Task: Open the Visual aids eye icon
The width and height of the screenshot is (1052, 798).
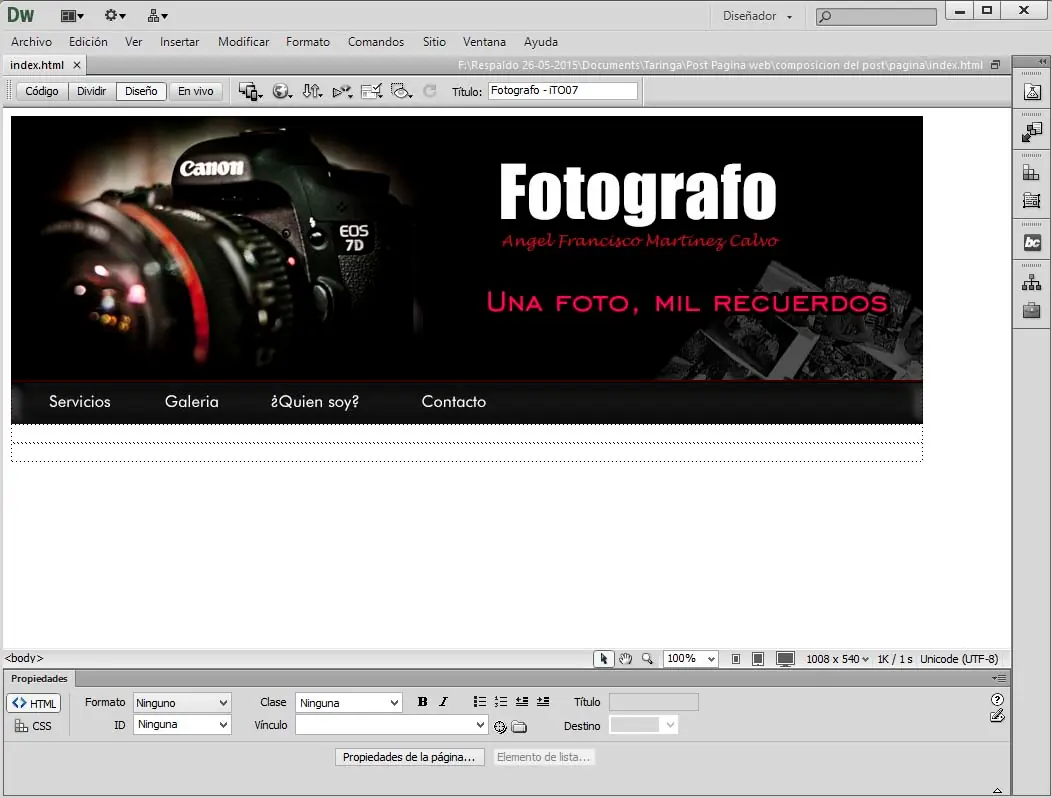Action: click(401, 91)
